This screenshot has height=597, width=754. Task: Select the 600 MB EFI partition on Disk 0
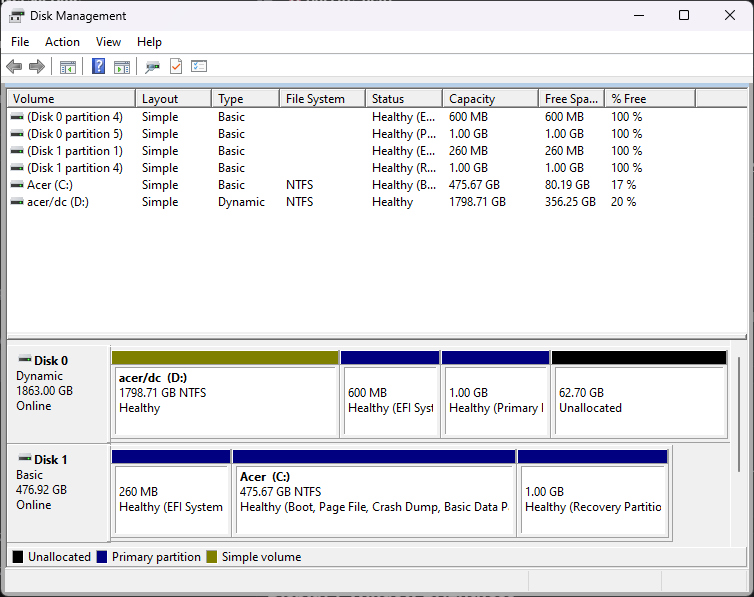click(390, 394)
